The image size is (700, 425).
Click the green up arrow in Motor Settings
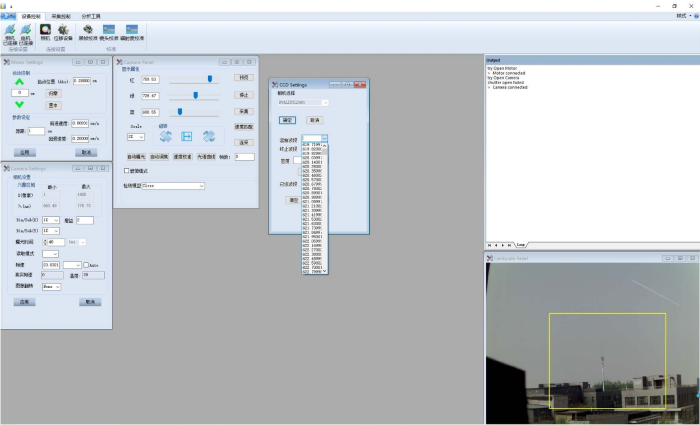click(19, 82)
